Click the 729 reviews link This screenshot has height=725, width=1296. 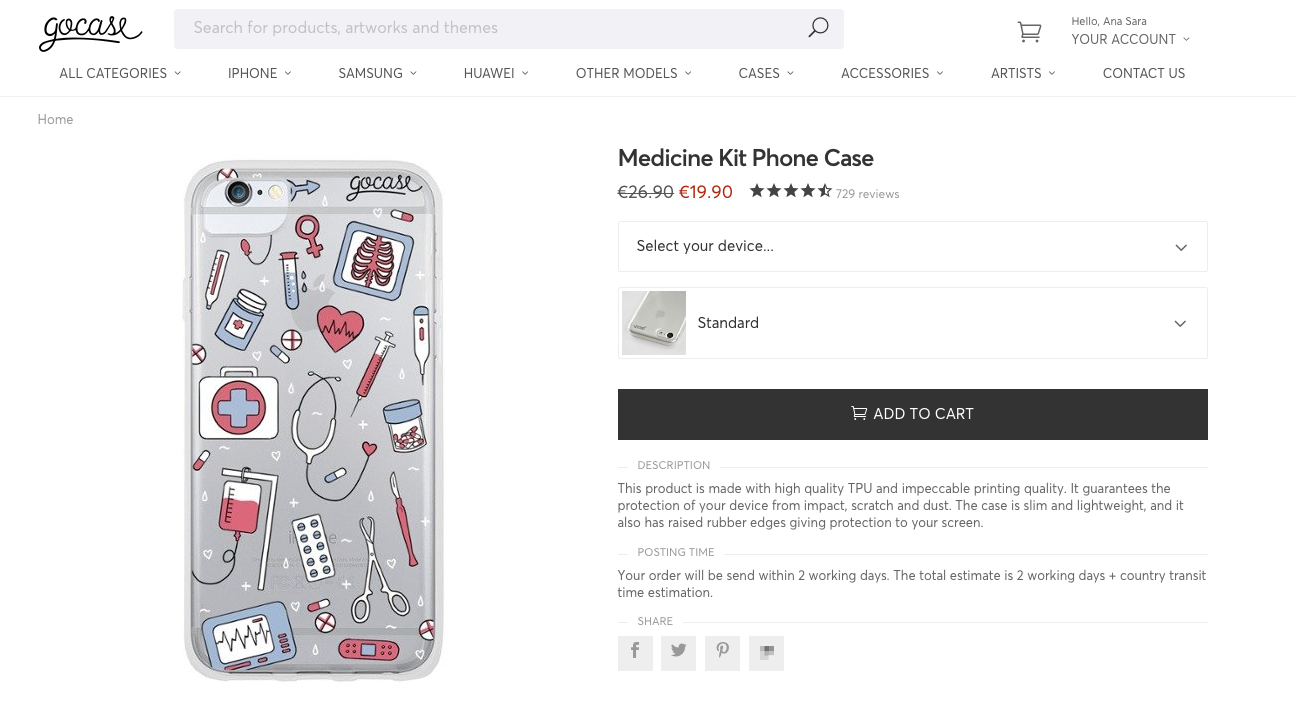[867, 194]
